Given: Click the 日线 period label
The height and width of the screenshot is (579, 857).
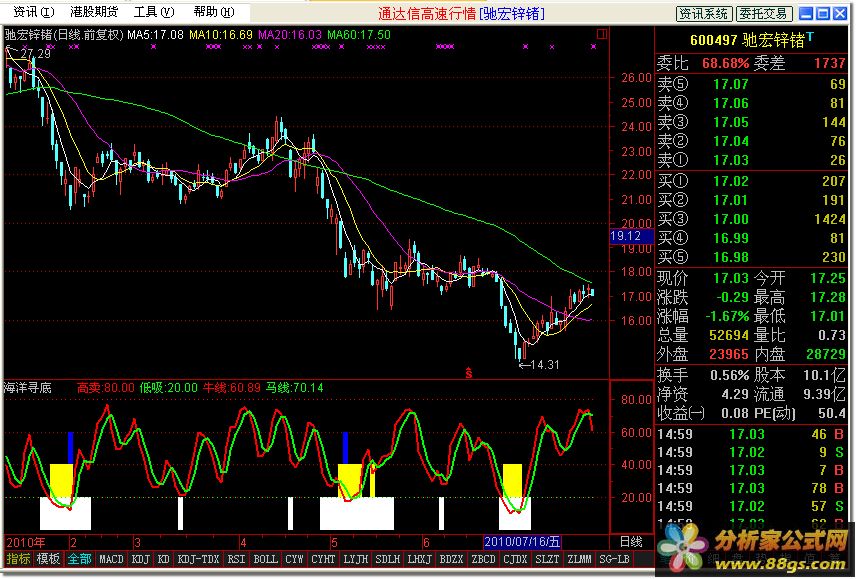Looking at the screenshot, I should click(x=631, y=542).
